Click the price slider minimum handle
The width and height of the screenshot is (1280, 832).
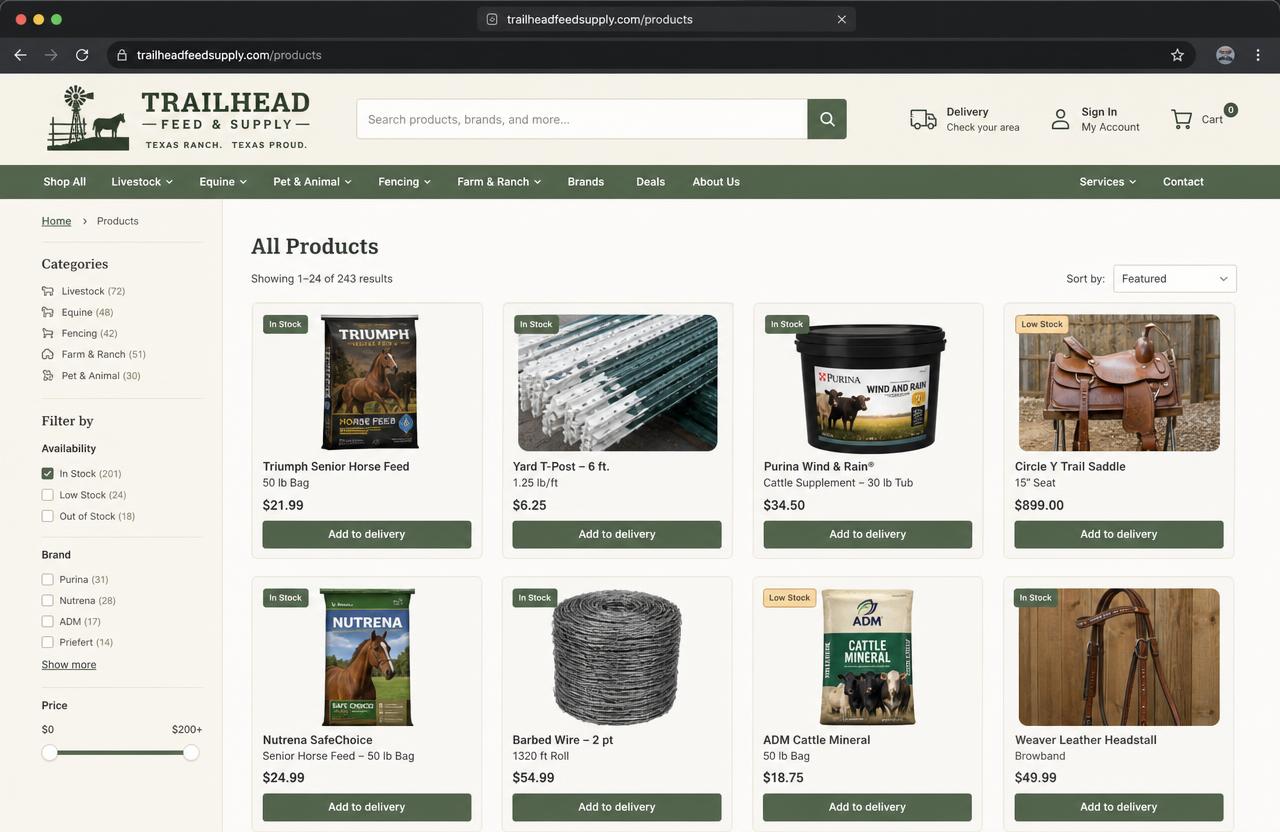[x=49, y=752]
